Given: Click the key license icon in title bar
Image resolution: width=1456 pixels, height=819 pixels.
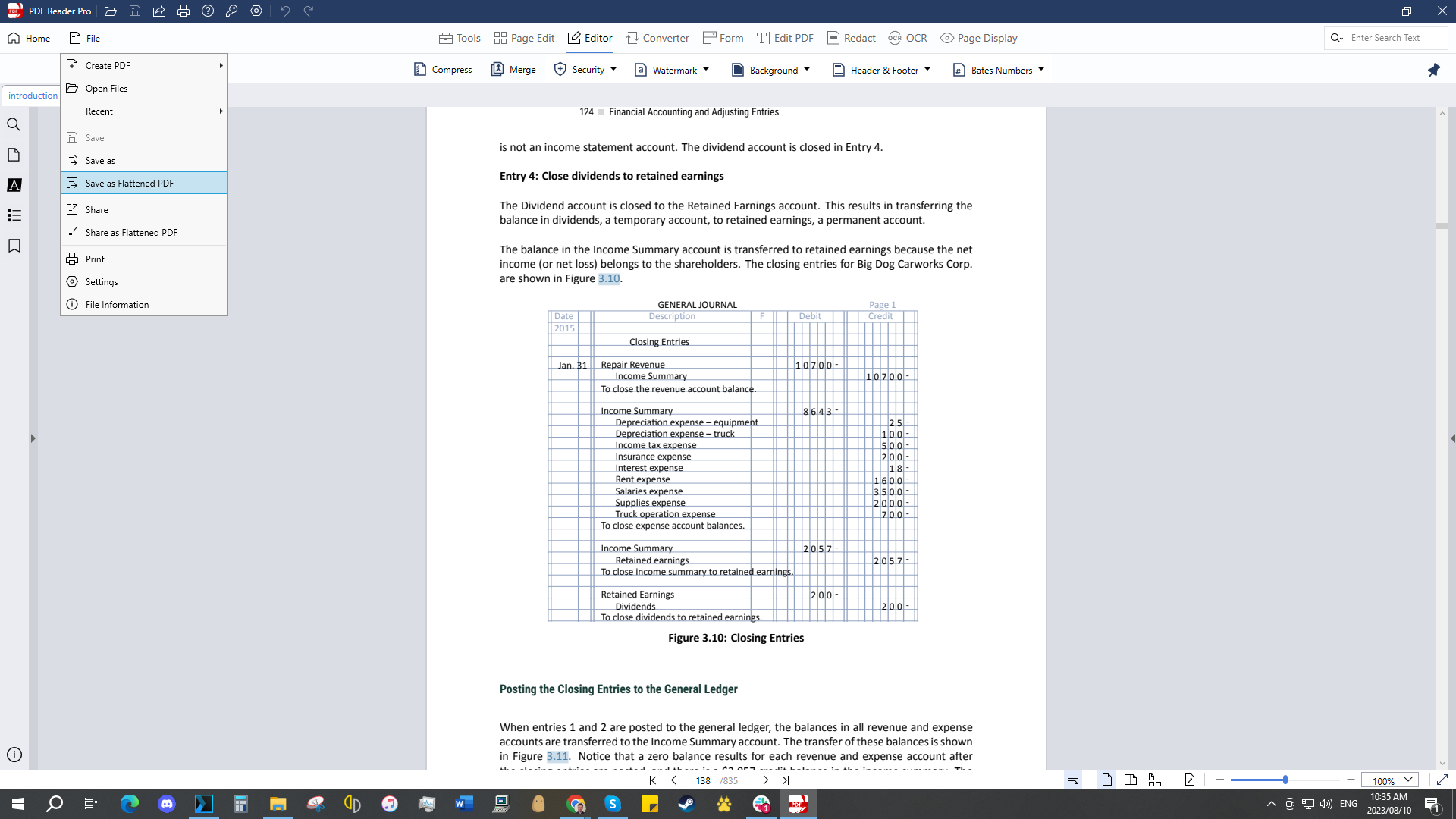Looking at the screenshot, I should coord(232,11).
